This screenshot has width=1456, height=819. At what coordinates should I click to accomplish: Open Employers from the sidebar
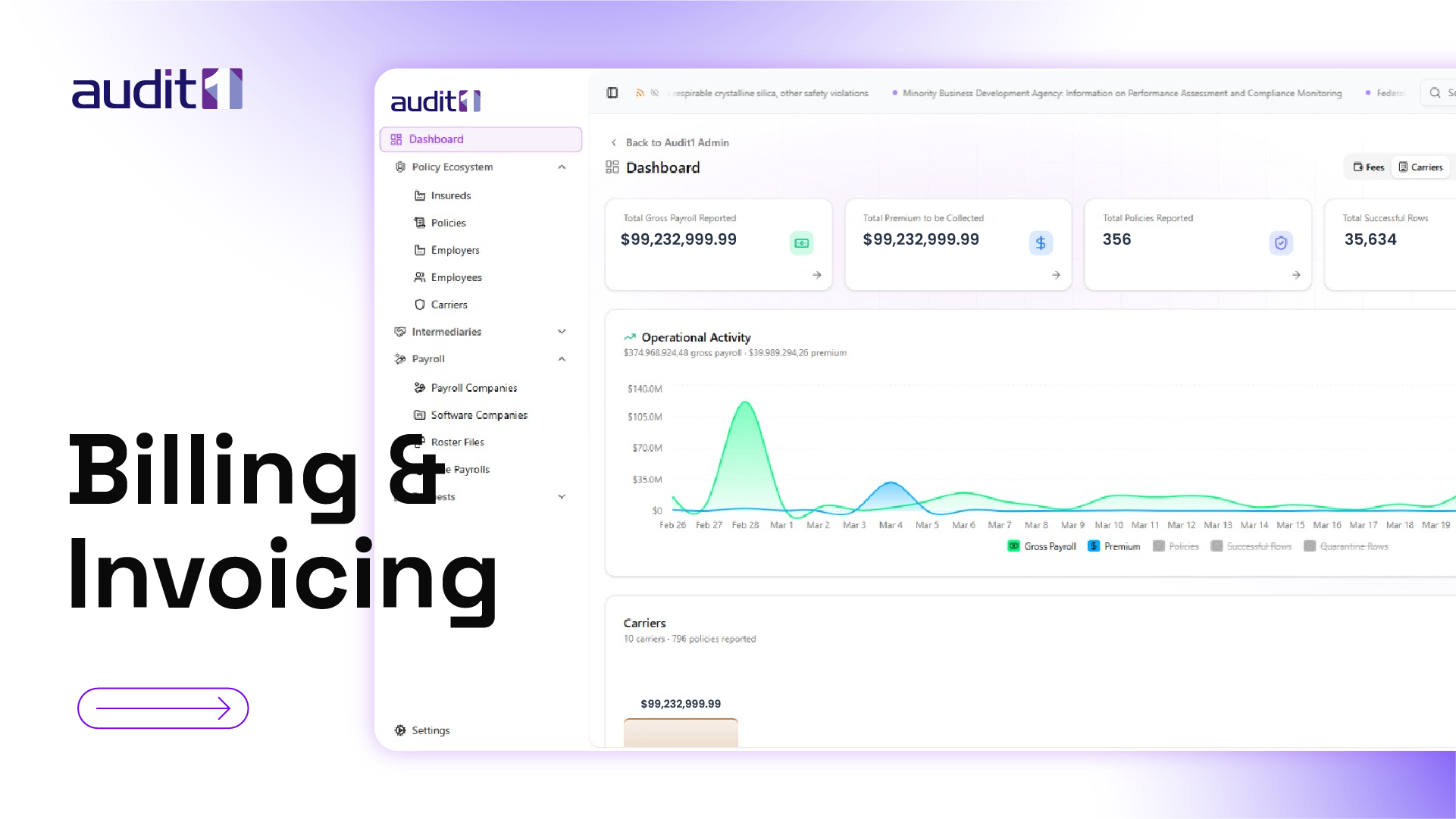tap(454, 250)
